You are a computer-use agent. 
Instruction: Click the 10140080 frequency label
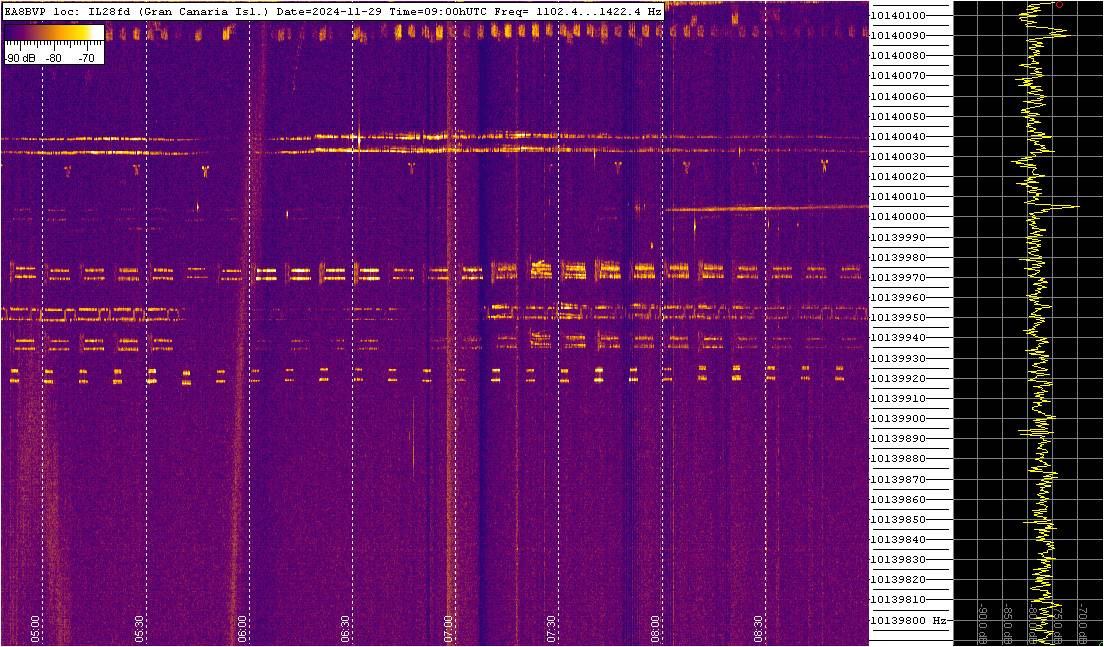pyautogui.click(x=898, y=56)
